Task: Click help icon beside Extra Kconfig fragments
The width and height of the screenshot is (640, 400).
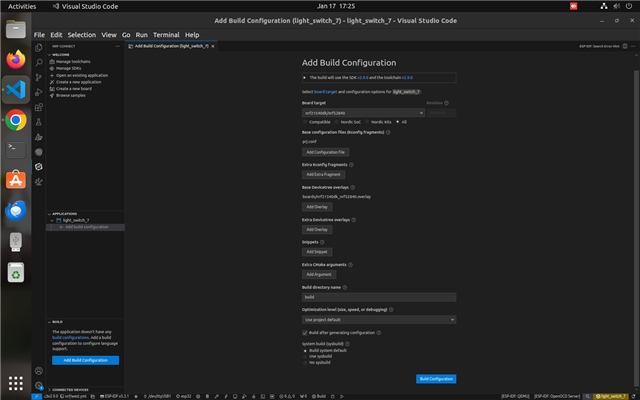Action: 351,164
